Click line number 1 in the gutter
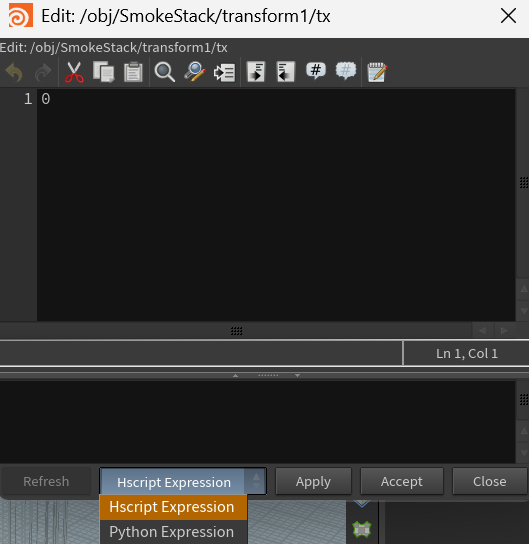Screen dimensions: 529x544 [x=28, y=99]
